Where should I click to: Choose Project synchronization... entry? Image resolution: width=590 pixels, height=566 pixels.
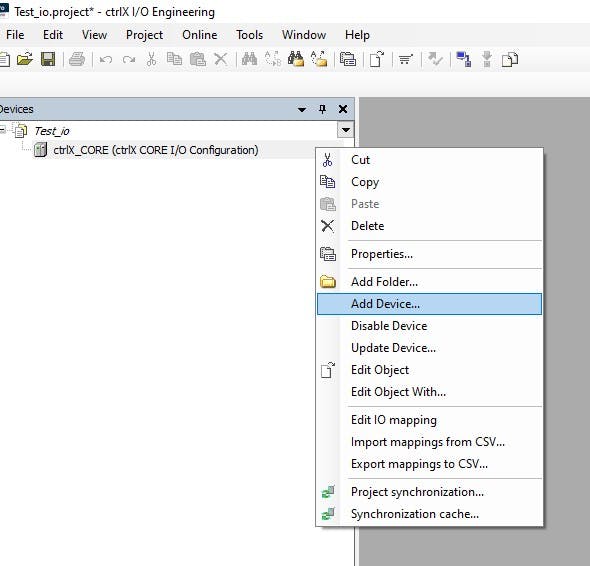pos(417,492)
